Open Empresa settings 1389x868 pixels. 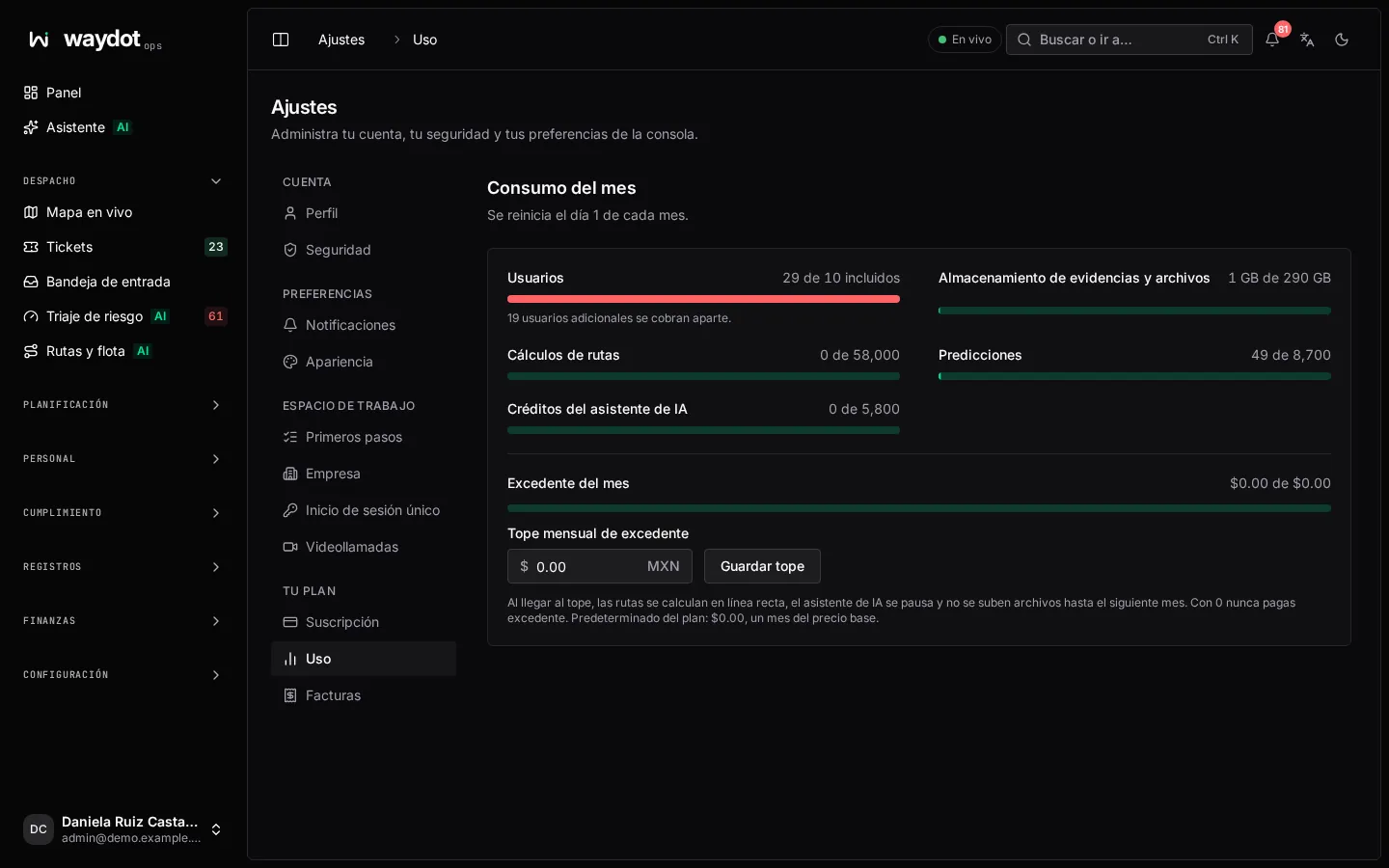point(364,474)
